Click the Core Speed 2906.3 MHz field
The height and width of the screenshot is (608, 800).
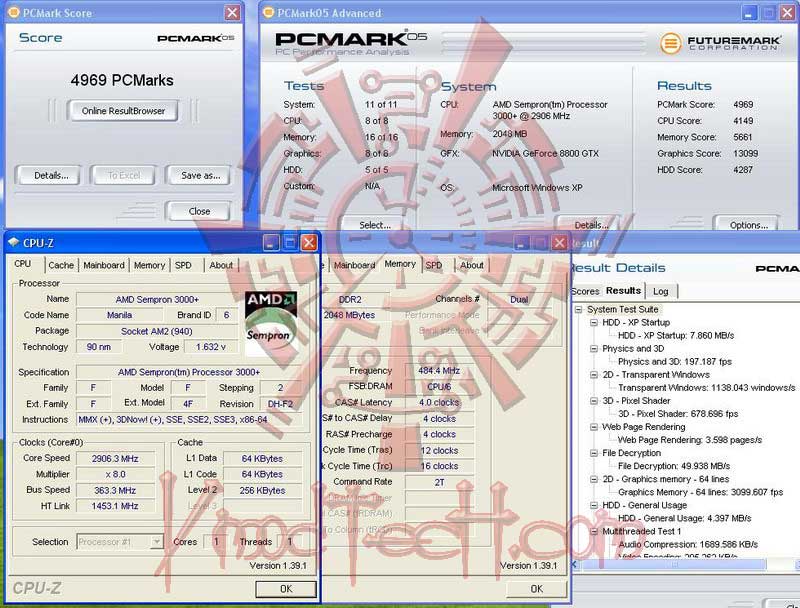[115, 459]
